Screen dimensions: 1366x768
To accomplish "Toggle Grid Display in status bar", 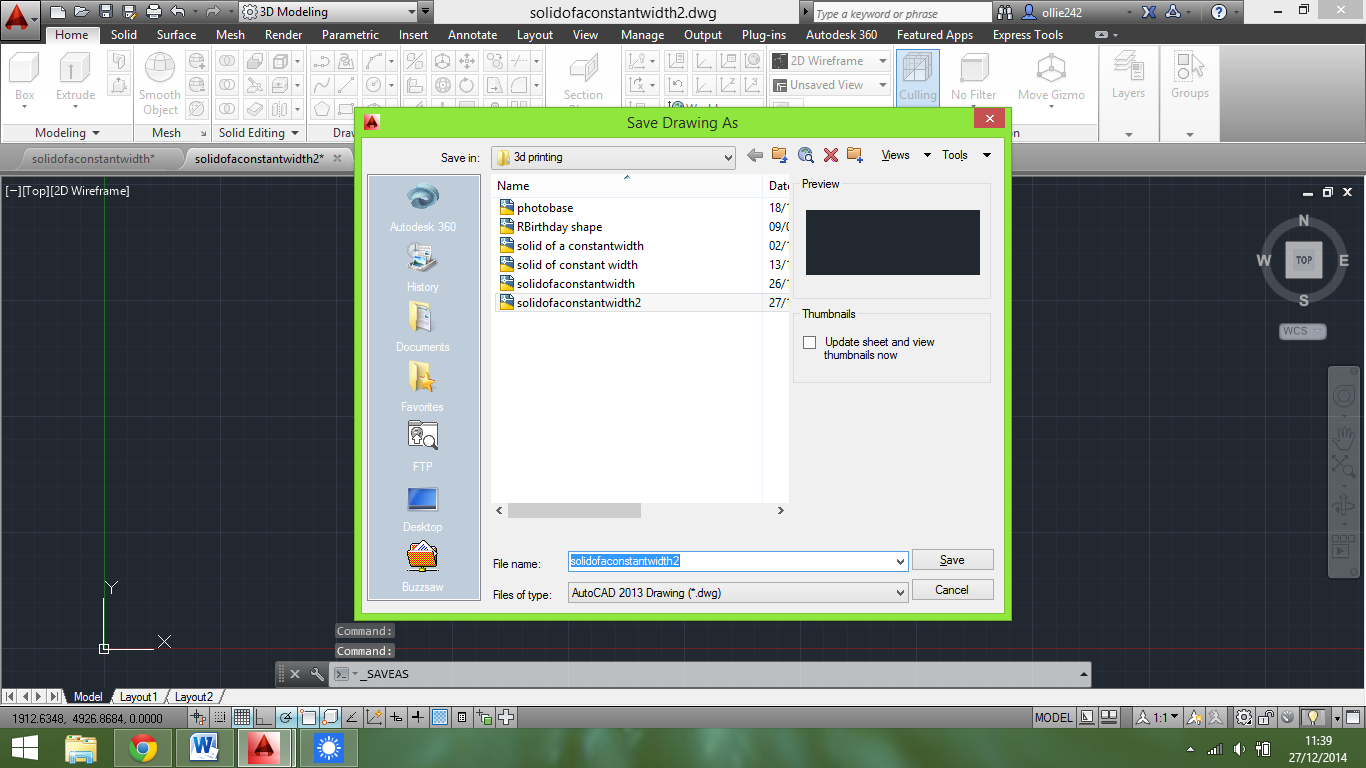I will (241, 717).
